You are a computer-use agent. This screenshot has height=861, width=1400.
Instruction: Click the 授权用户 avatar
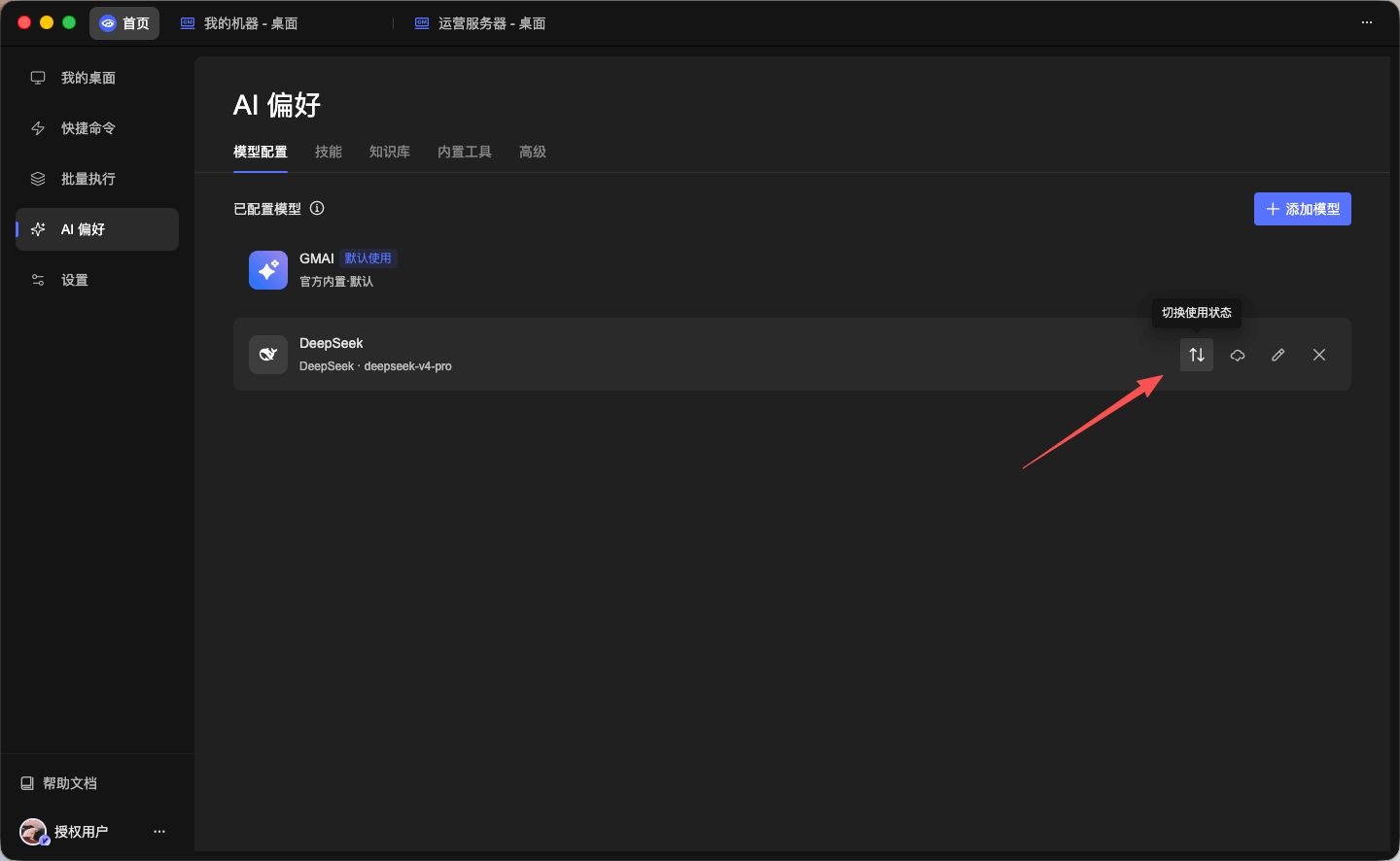(34, 832)
